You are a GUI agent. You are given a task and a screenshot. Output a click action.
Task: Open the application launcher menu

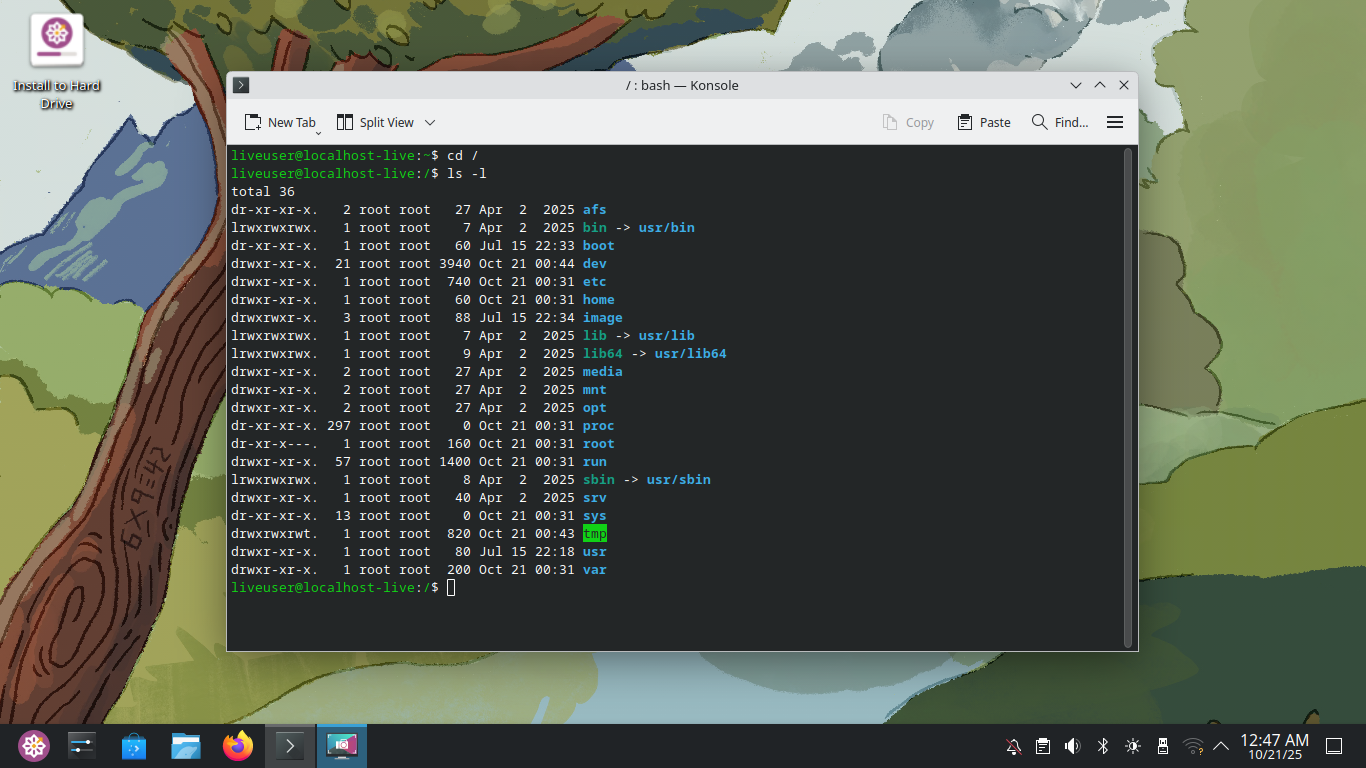click(34, 746)
